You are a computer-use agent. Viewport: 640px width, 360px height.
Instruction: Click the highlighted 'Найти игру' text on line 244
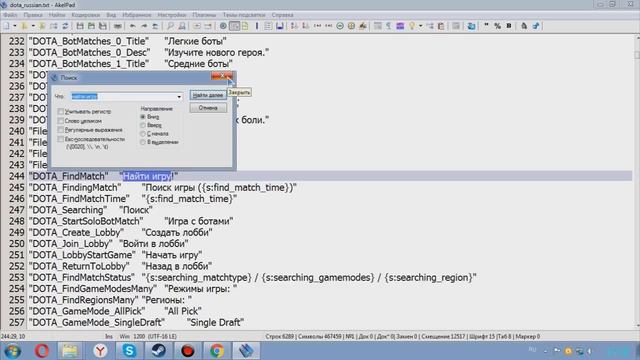tap(147, 176)
